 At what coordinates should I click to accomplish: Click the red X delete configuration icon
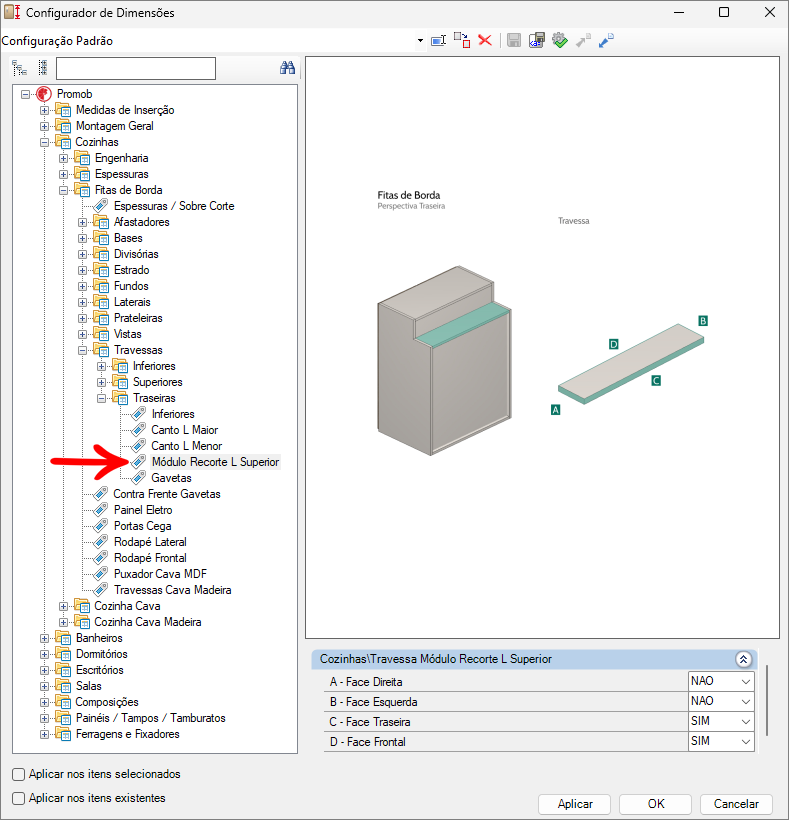(x=485, y=40)
